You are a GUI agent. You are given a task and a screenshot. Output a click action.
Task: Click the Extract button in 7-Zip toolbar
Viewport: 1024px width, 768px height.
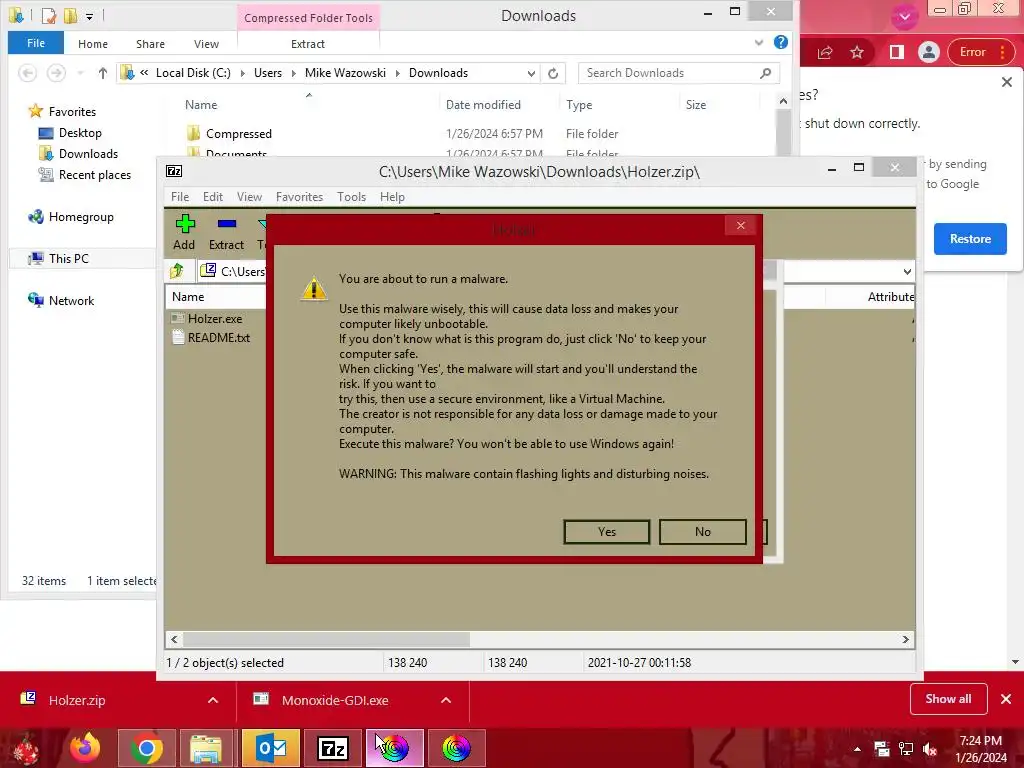[x=226, y=232]
